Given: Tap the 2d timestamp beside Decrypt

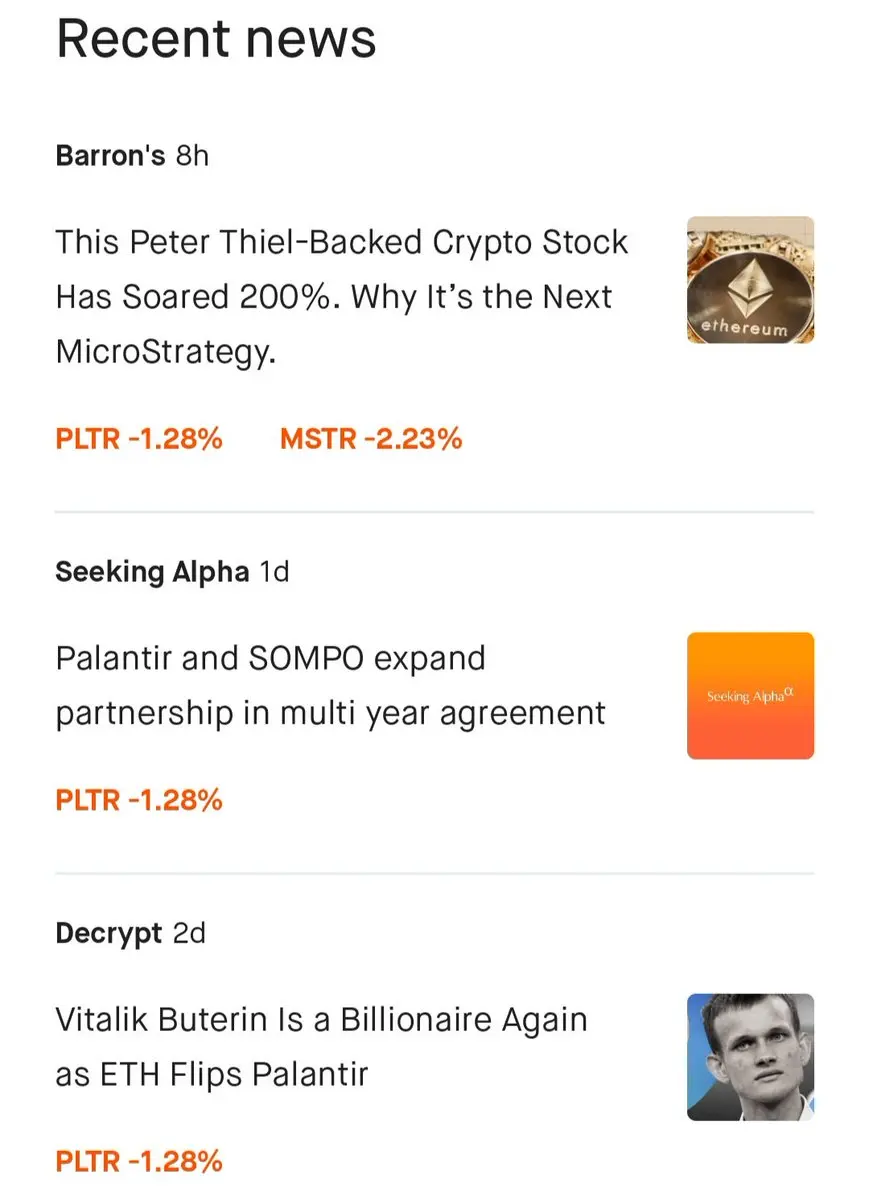Looking at the screenshot, I should 189,934.
